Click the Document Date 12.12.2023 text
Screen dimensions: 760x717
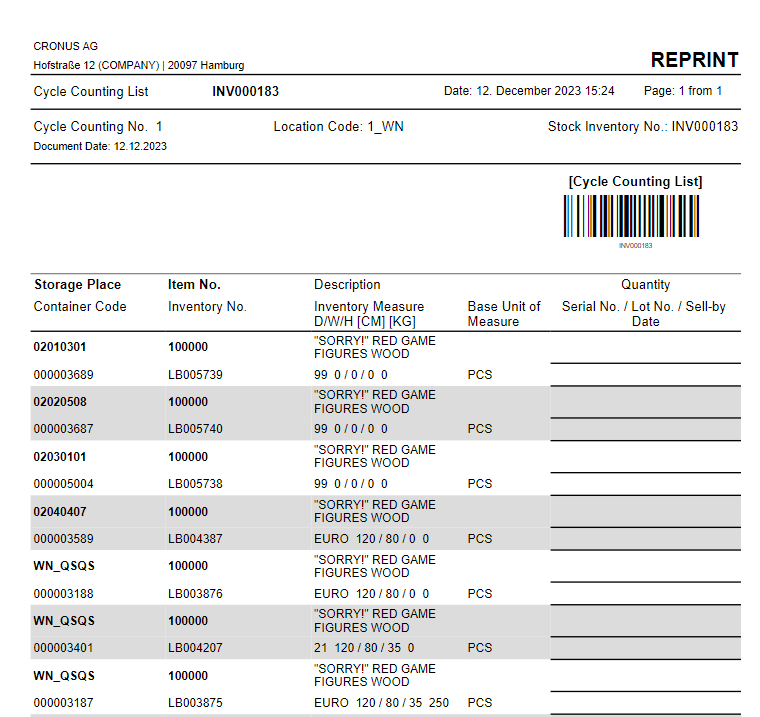click(x=100, y=146)
